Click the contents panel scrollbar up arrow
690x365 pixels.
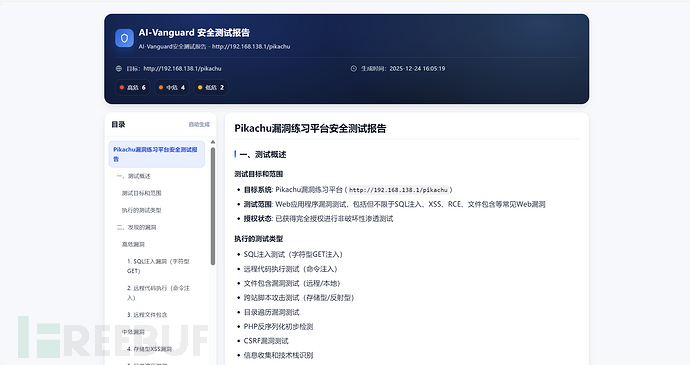(x=213, y=142)
